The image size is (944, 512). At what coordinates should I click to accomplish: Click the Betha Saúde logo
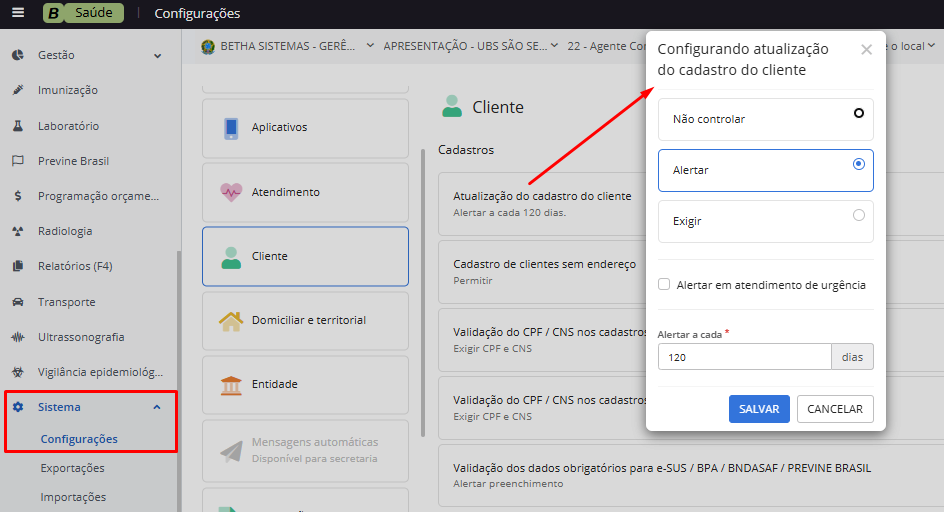(83, 13)
